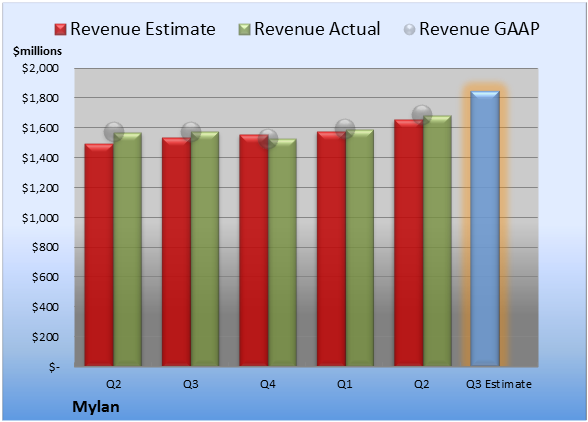Click the $millions axis label
588x422 pixels.
37,51
